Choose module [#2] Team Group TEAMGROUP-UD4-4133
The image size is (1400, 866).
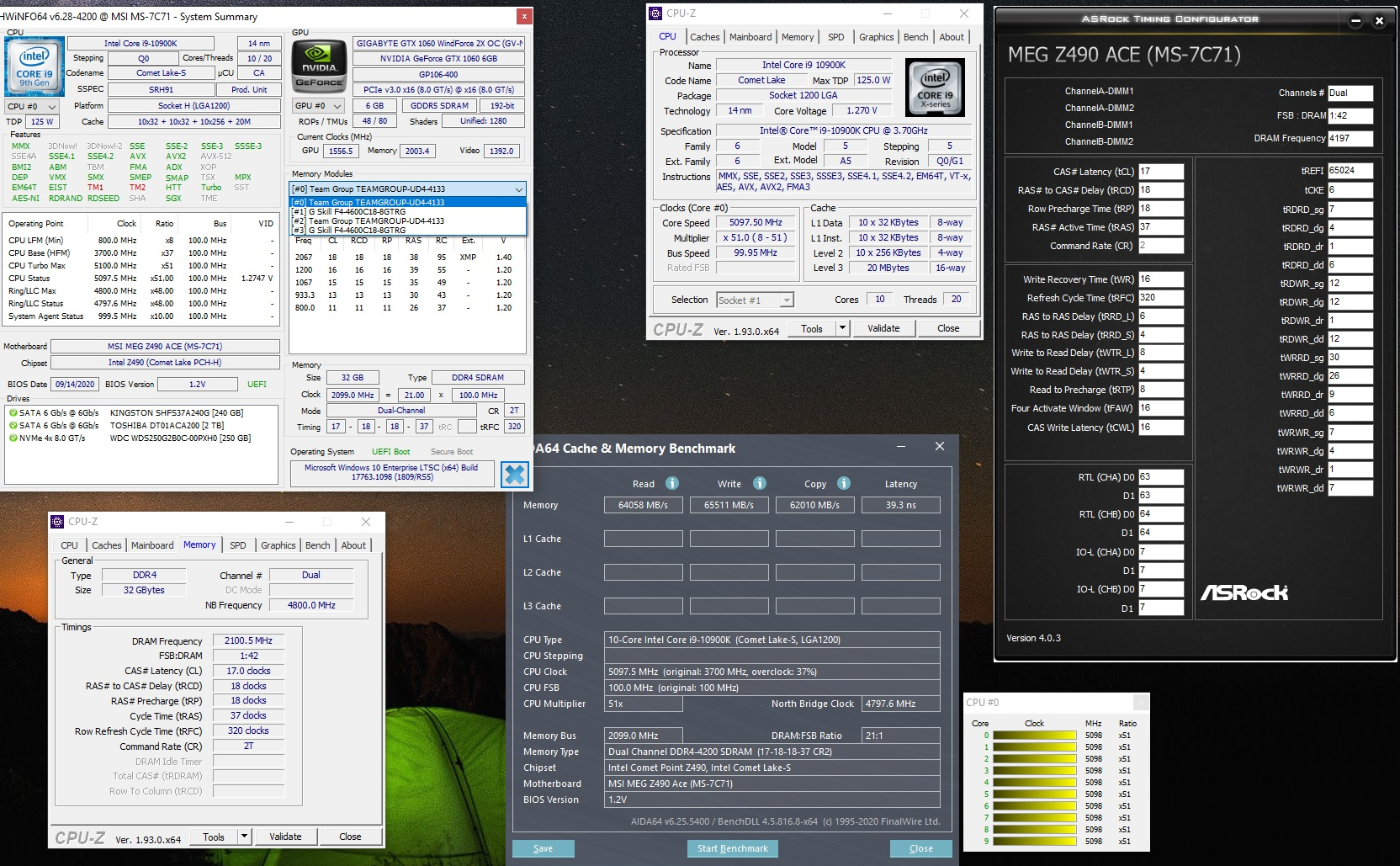point(408,221)
